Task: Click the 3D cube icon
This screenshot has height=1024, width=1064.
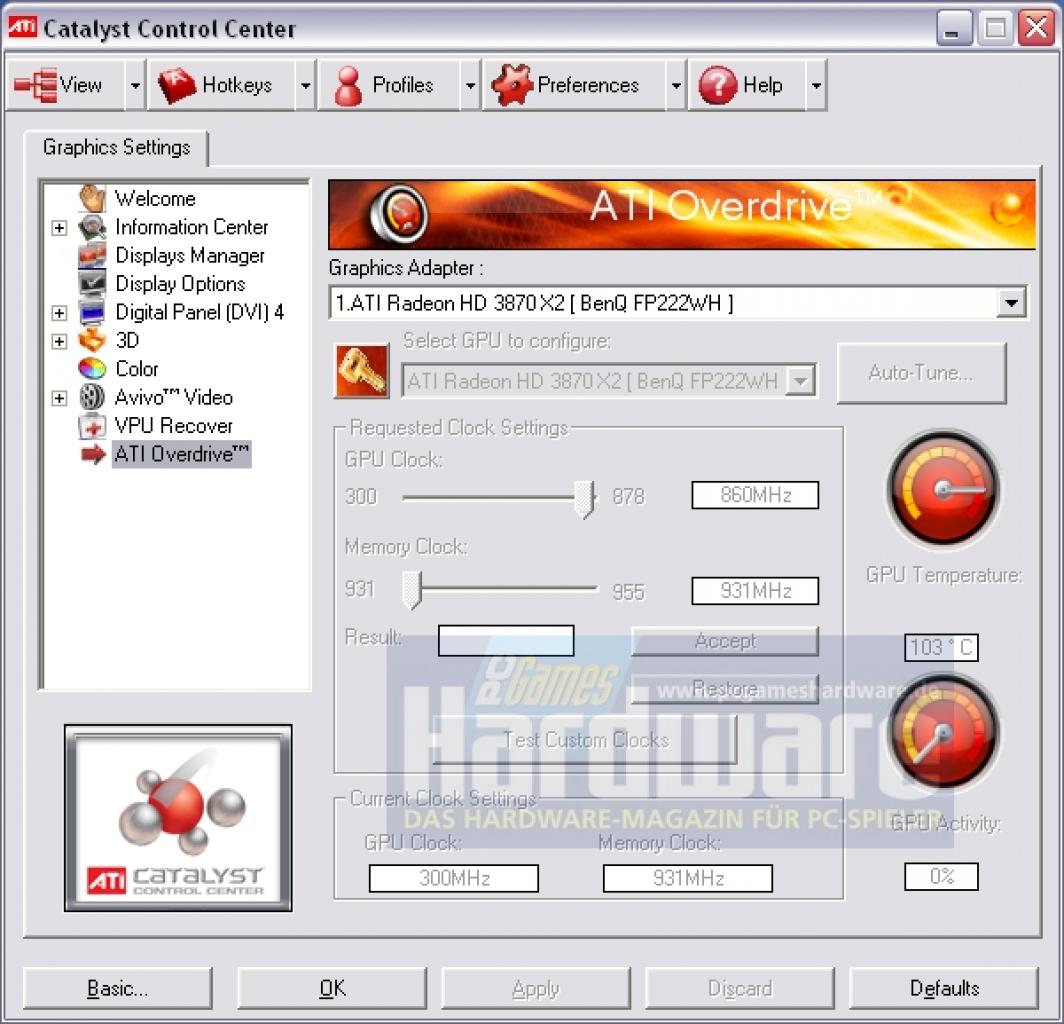Action: point(92,340)
